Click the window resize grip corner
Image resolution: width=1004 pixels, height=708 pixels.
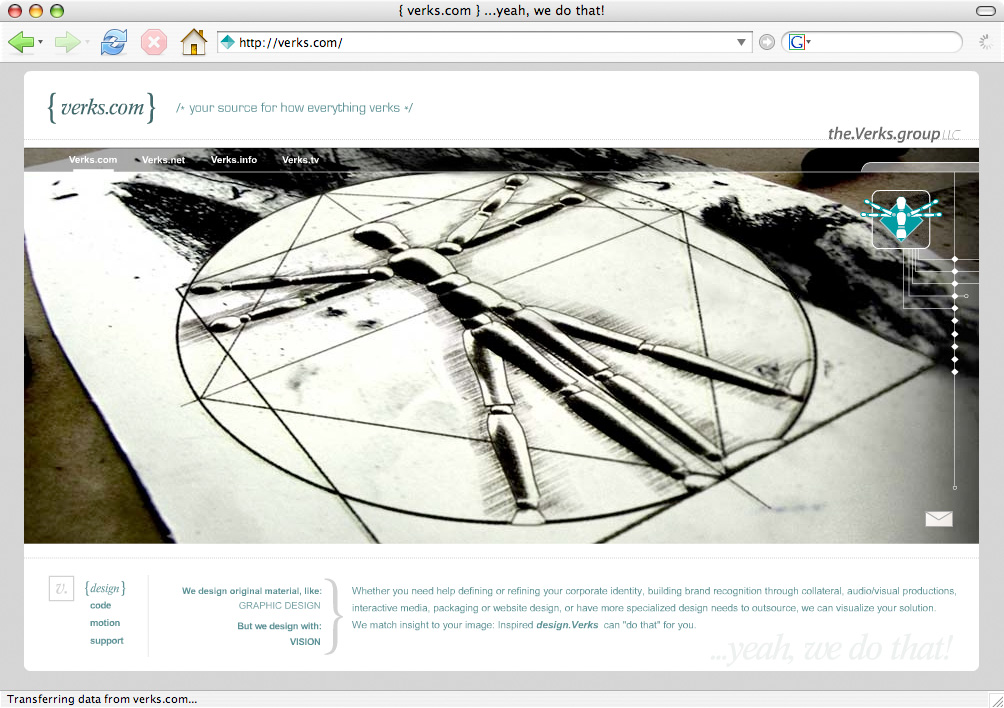[996, 701]
